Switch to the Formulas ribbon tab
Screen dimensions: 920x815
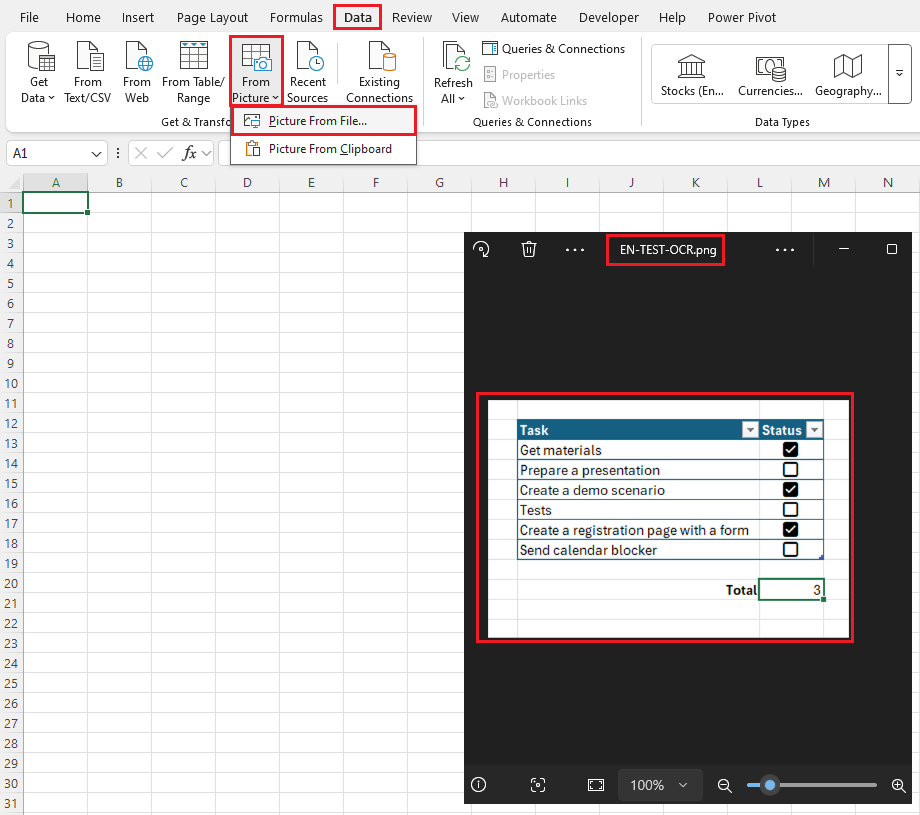(296, 17)
